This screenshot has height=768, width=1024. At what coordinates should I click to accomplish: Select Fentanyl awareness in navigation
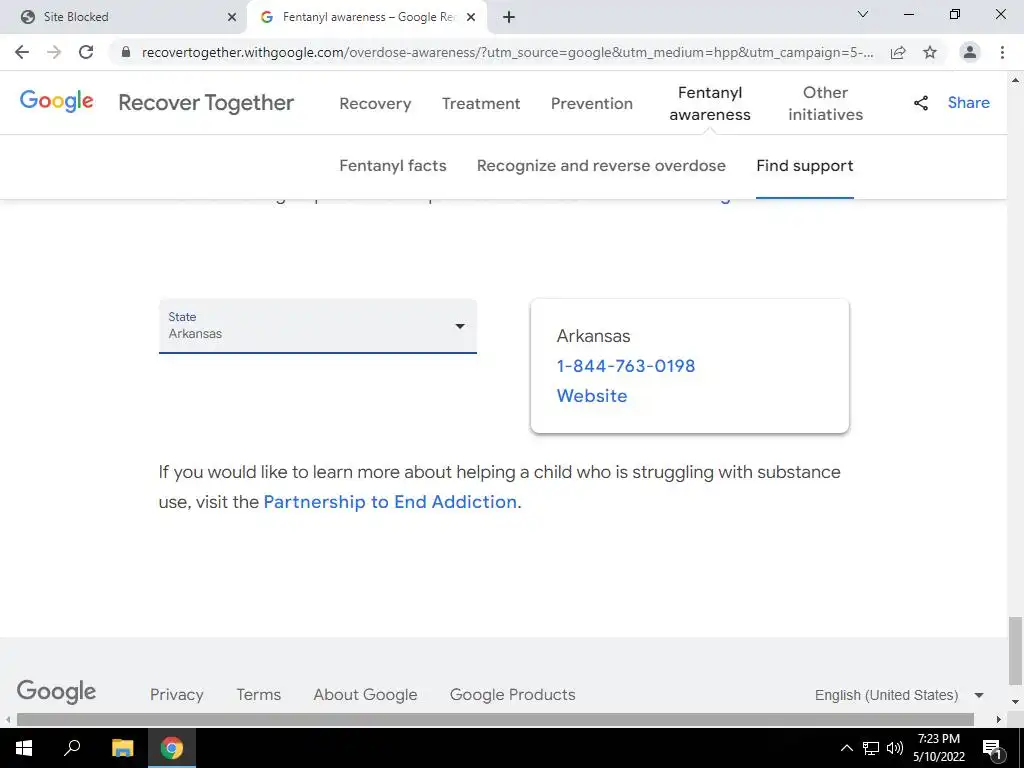pyautogui.click(x=710, y=103)
